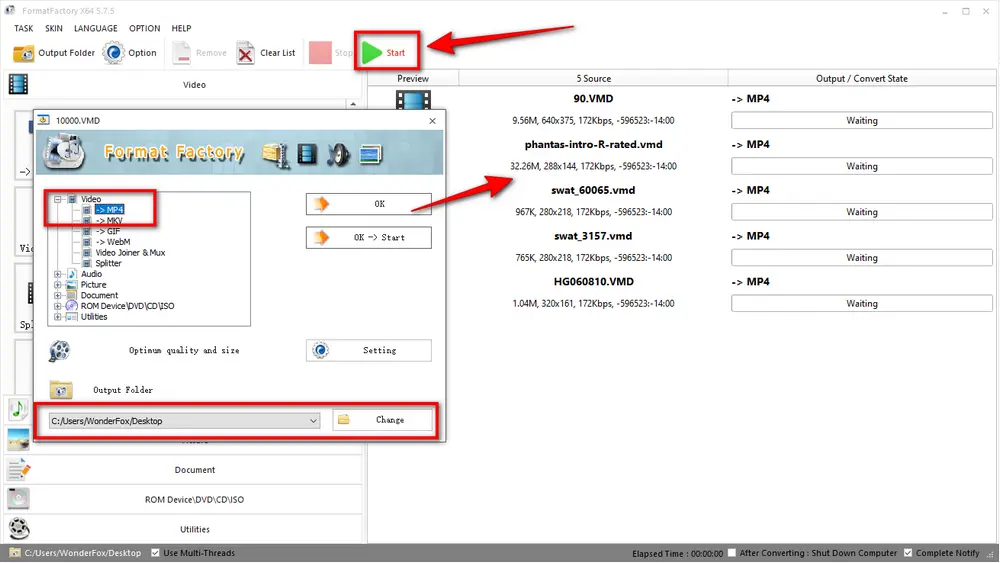Click Waiting progress bar for phantas-intro-R-rated.vmd
Image resolution: width=1000 pixels, height=563 pixels.
pyautogui.click(x=862, y=166)
